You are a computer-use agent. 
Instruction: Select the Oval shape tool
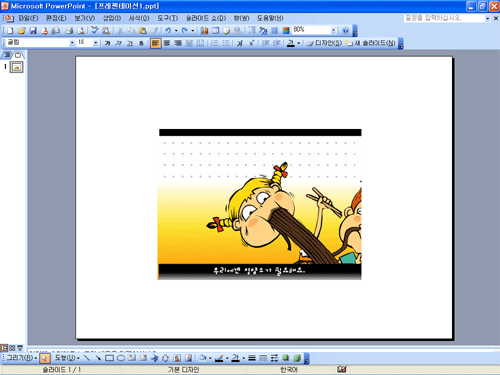pyautogui.click(x=121, y=358)
